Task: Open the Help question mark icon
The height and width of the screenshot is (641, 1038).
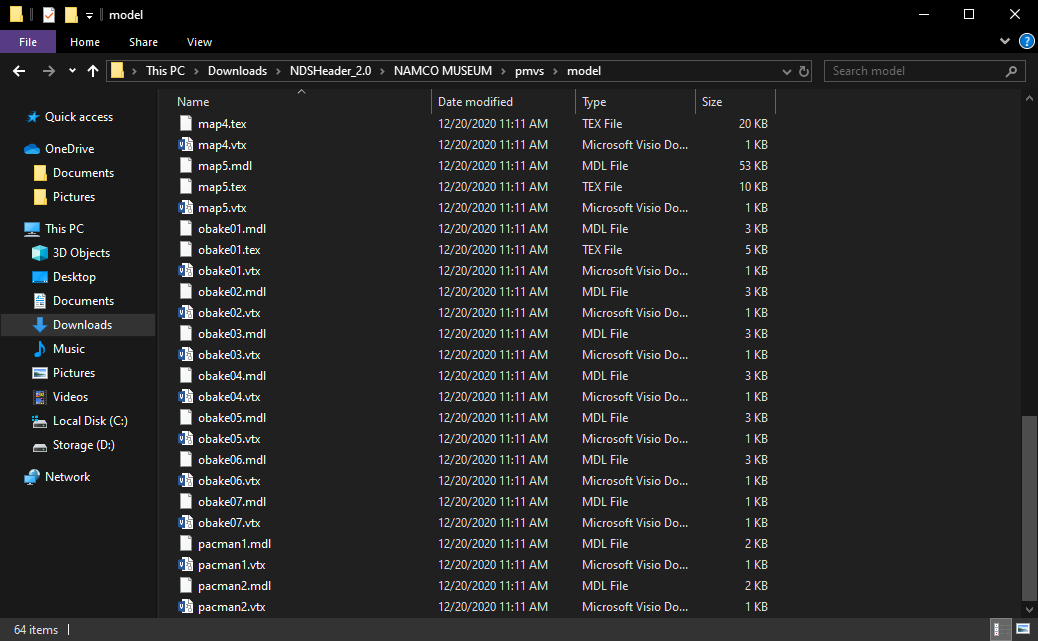Action: pyautogui.click(x=1026, y=42)
